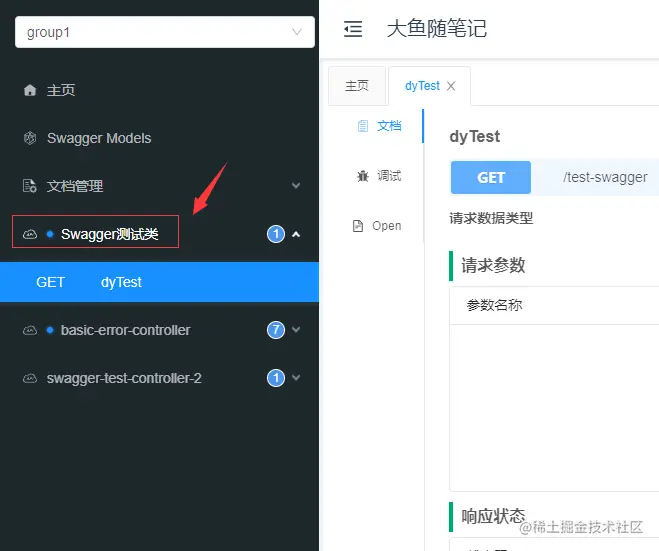Open Swagger Models in sidebar
The height and width of the screenshot is (551, 659).
point(99,138)
